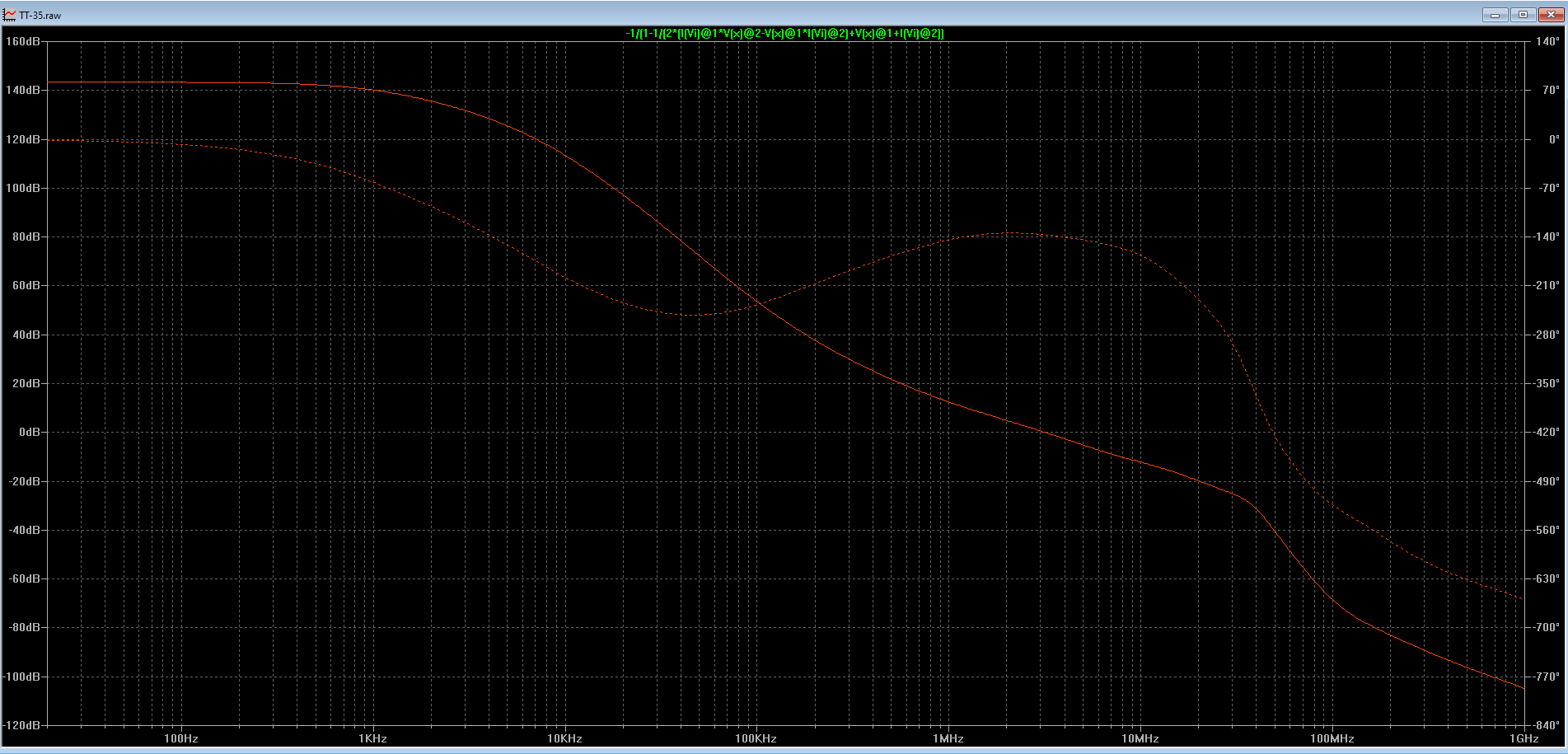
Task: Click the waveform icon beside TT-35.raw
Action: pyautogui.click(x=10, y=15)
